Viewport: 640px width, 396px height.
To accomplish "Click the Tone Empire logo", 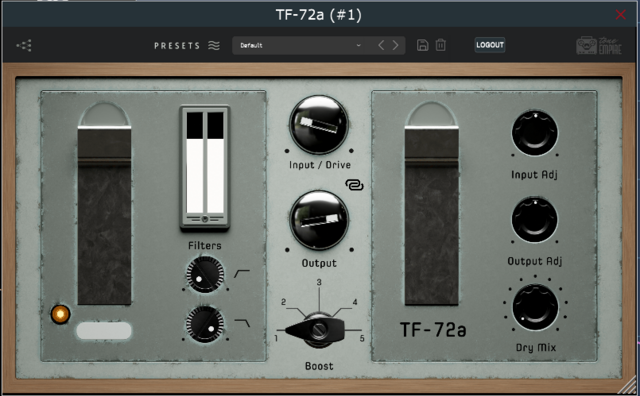I will [x=599, y=45].
